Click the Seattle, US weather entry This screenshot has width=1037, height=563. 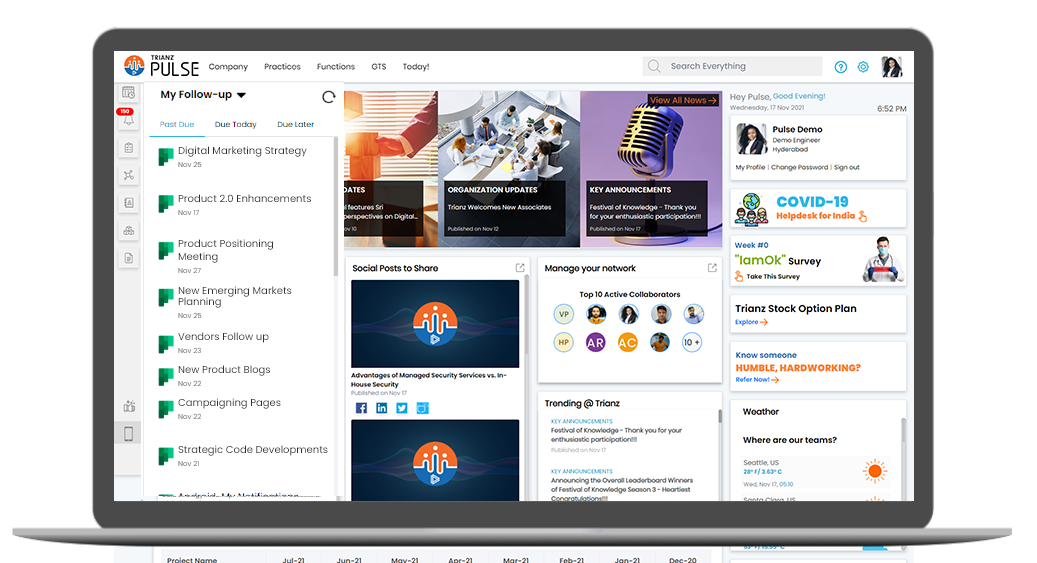click(815, 472)
